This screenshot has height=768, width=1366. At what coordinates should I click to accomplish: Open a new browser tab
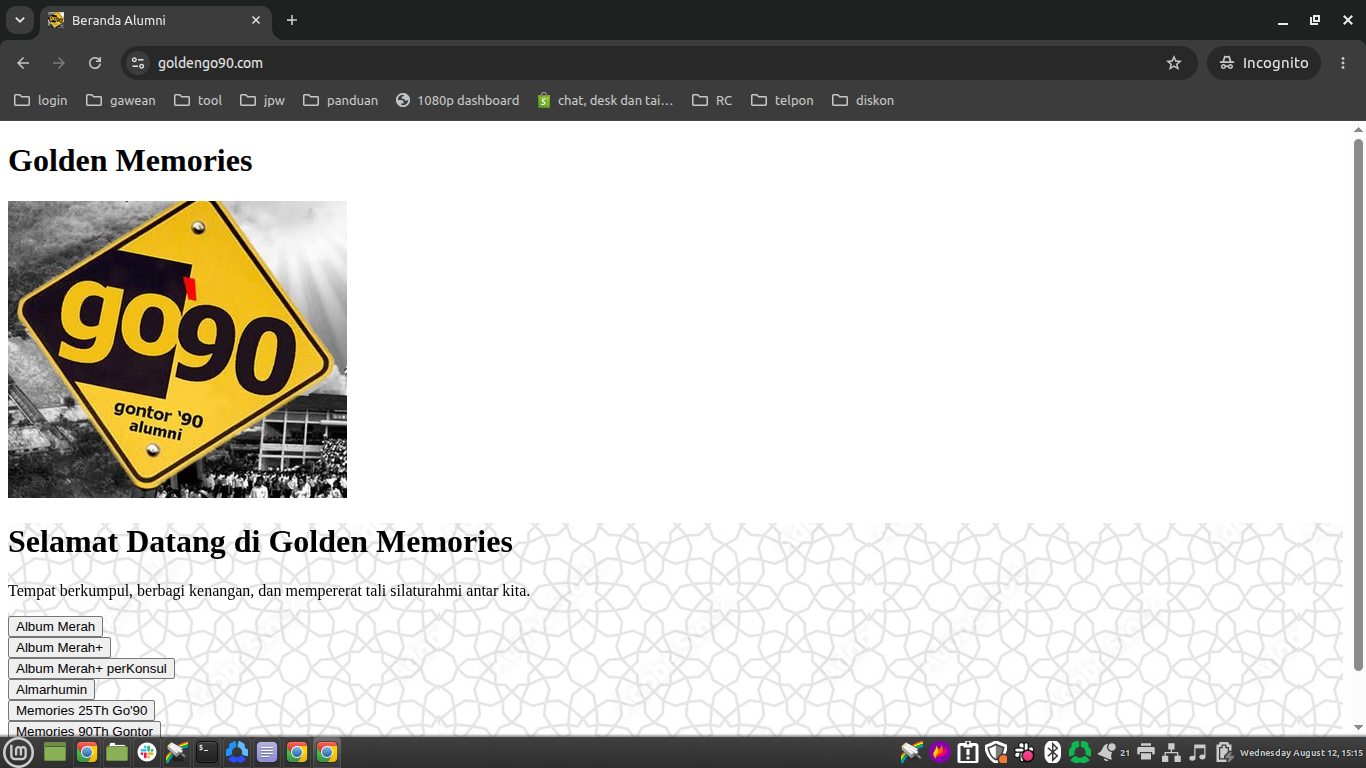292,20
